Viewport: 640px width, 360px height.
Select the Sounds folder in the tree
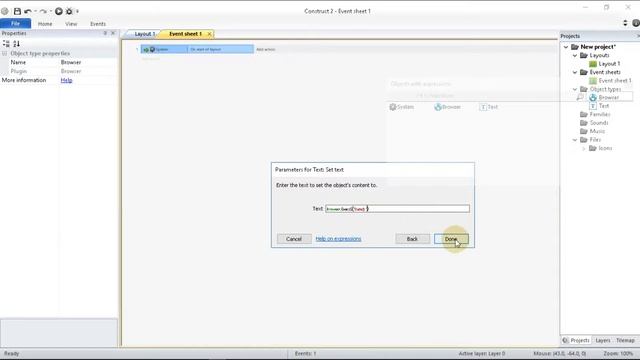(599, 123)
